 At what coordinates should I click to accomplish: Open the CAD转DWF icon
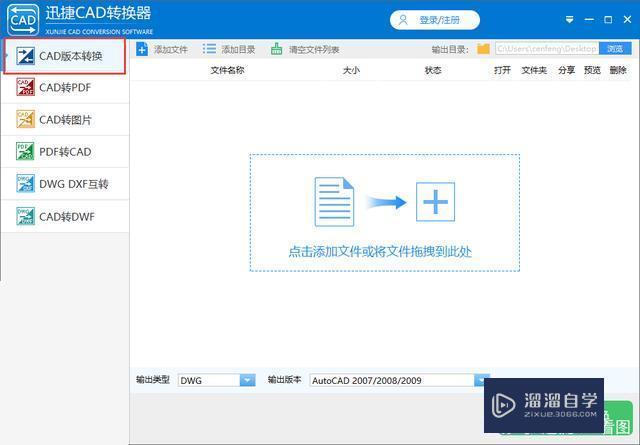(x=25, y=216)
